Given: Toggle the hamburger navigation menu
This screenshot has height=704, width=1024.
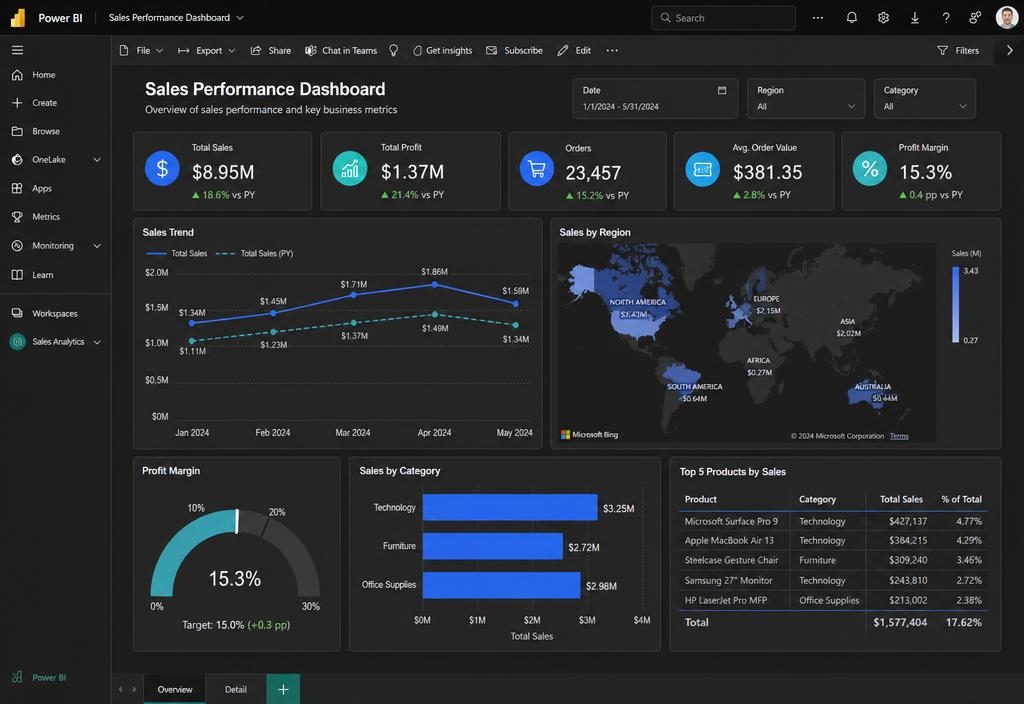Looking at the screenshot, I should tap(18, 50).
